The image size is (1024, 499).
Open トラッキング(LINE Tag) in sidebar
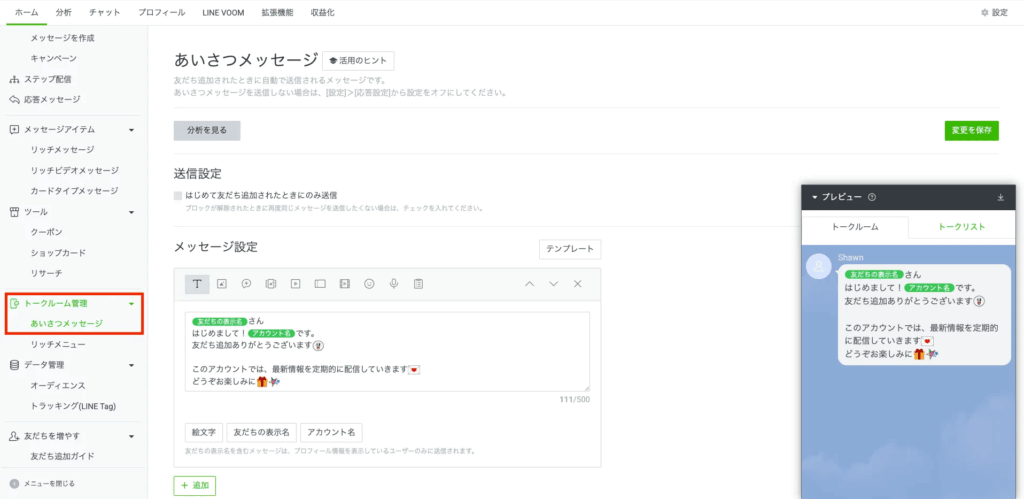pyautogui.click(x=73, y=406)
